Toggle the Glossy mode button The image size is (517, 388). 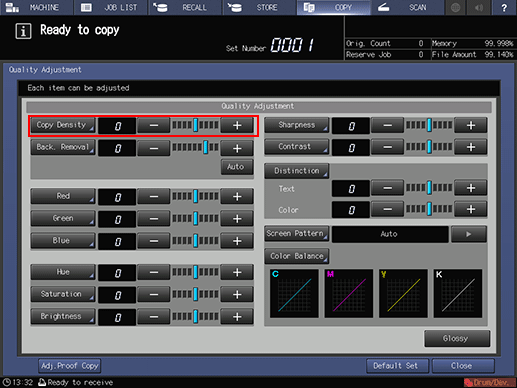[457, 339]
